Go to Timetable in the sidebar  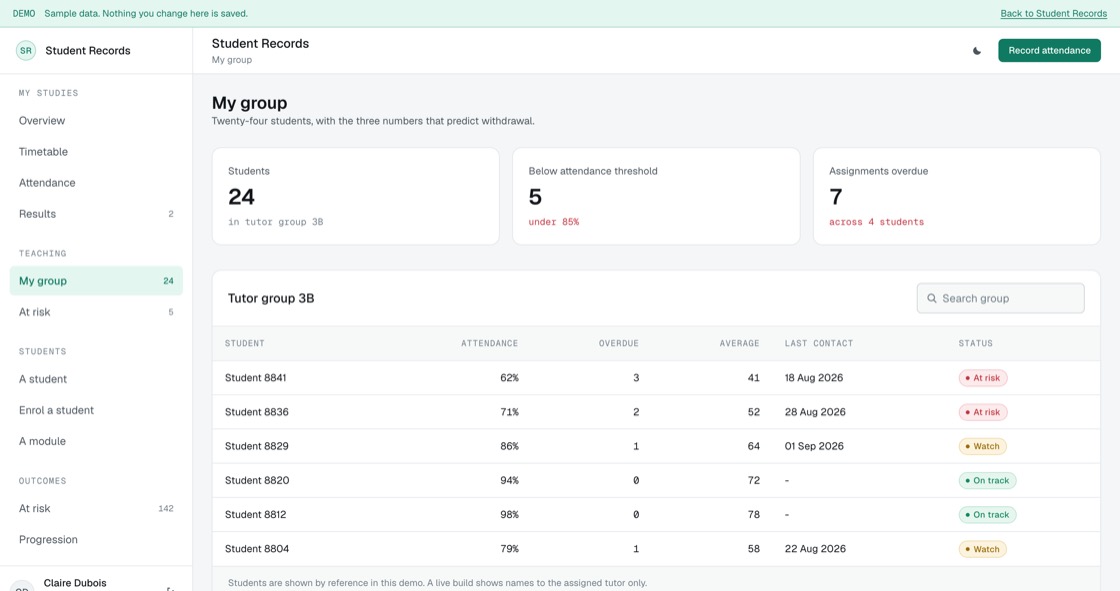pyautogui.click(x=96, y=152)
